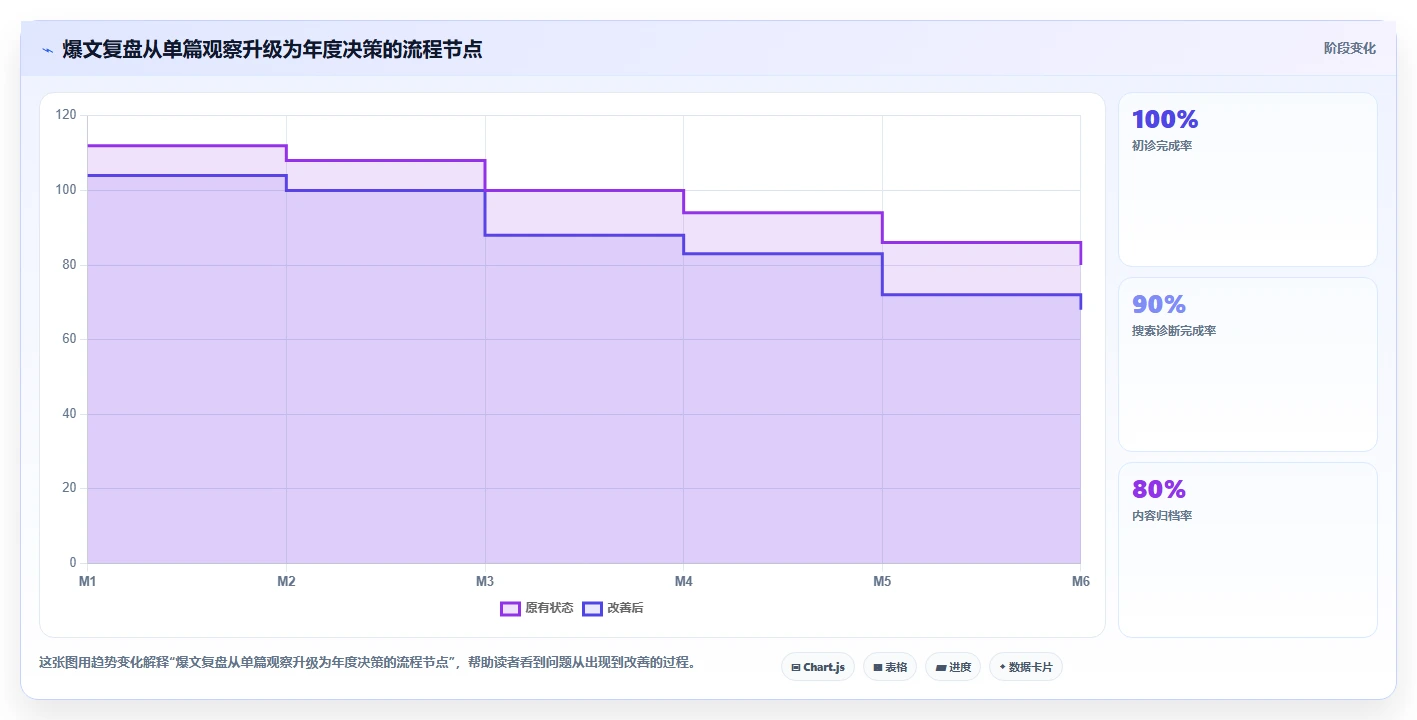Click the purple 原有状态 legend swatch
This screenshot has width=1417, height=720.
click(x=510, y=608)
